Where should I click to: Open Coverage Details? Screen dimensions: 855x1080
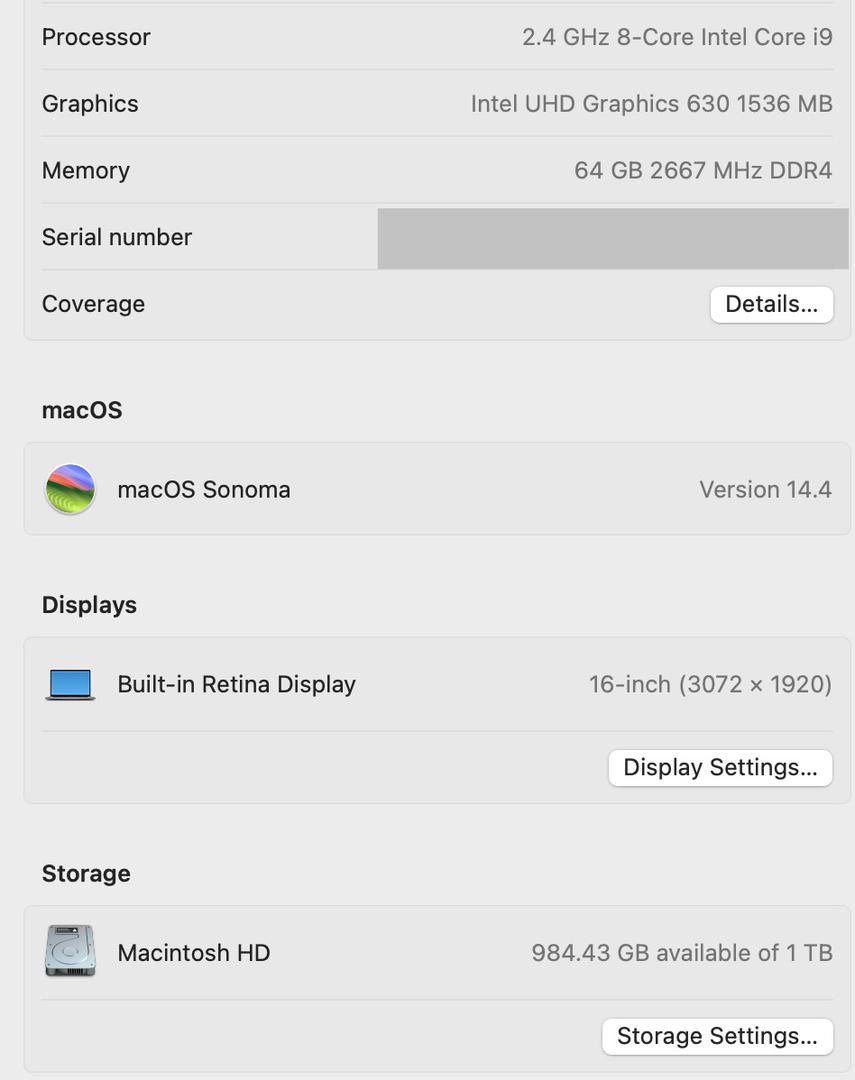[x=771, y=304]
